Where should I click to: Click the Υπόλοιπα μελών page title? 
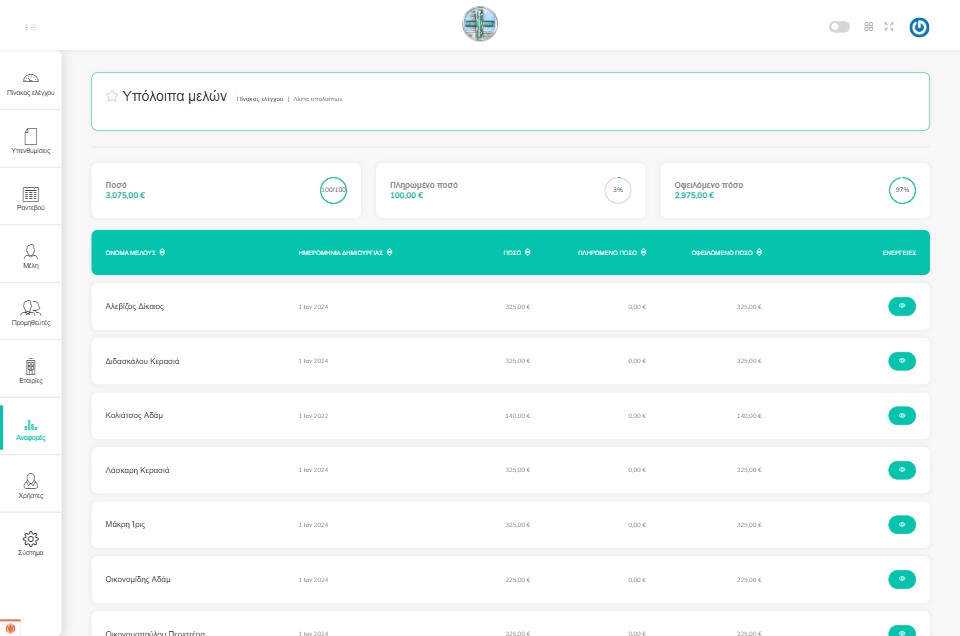click(x=174, y=96)
